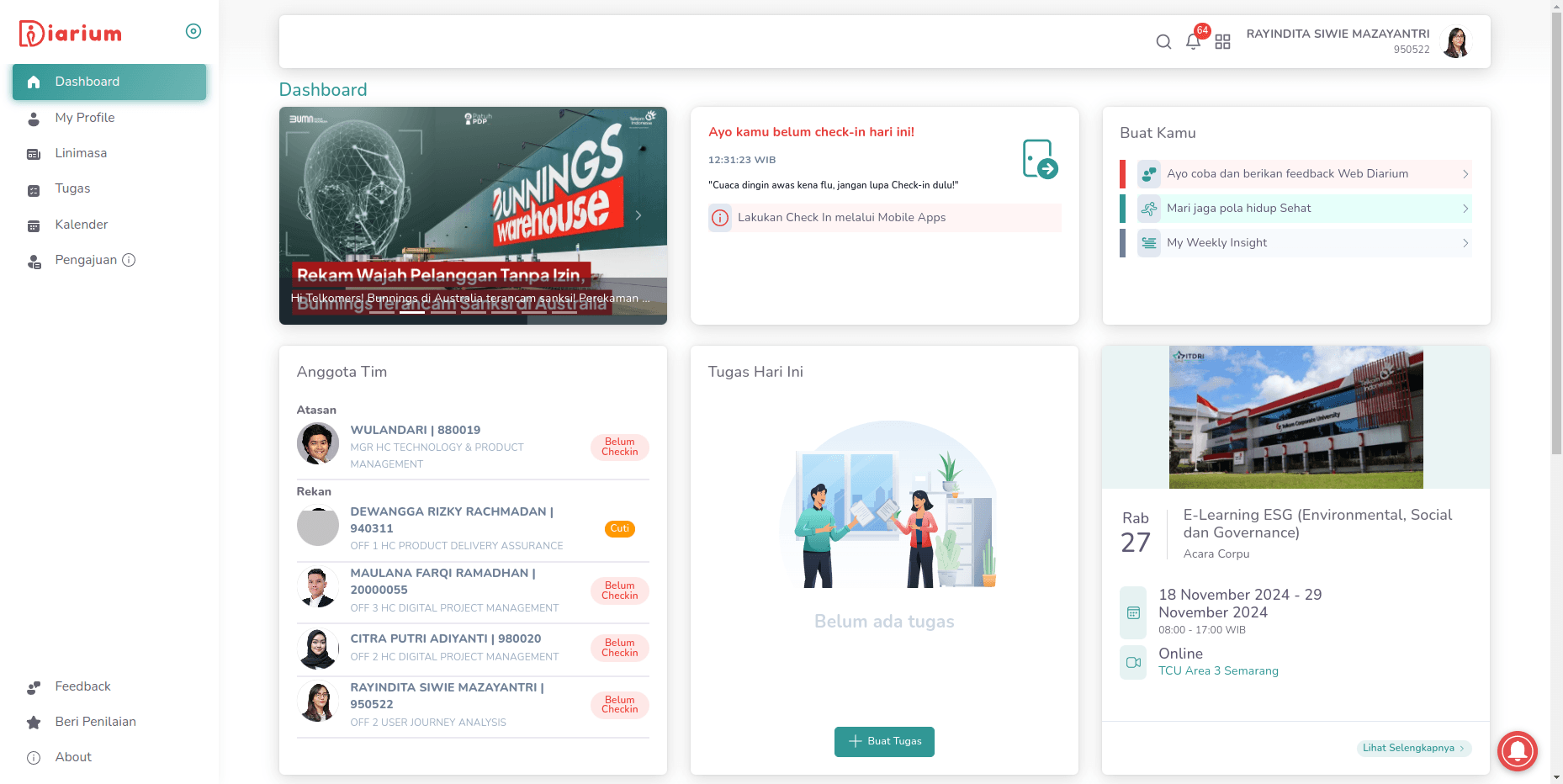This screenshot has width=1563, height=784.
Task: Click Belum Checkin badge for MAULANA
Action: (620, 591)
